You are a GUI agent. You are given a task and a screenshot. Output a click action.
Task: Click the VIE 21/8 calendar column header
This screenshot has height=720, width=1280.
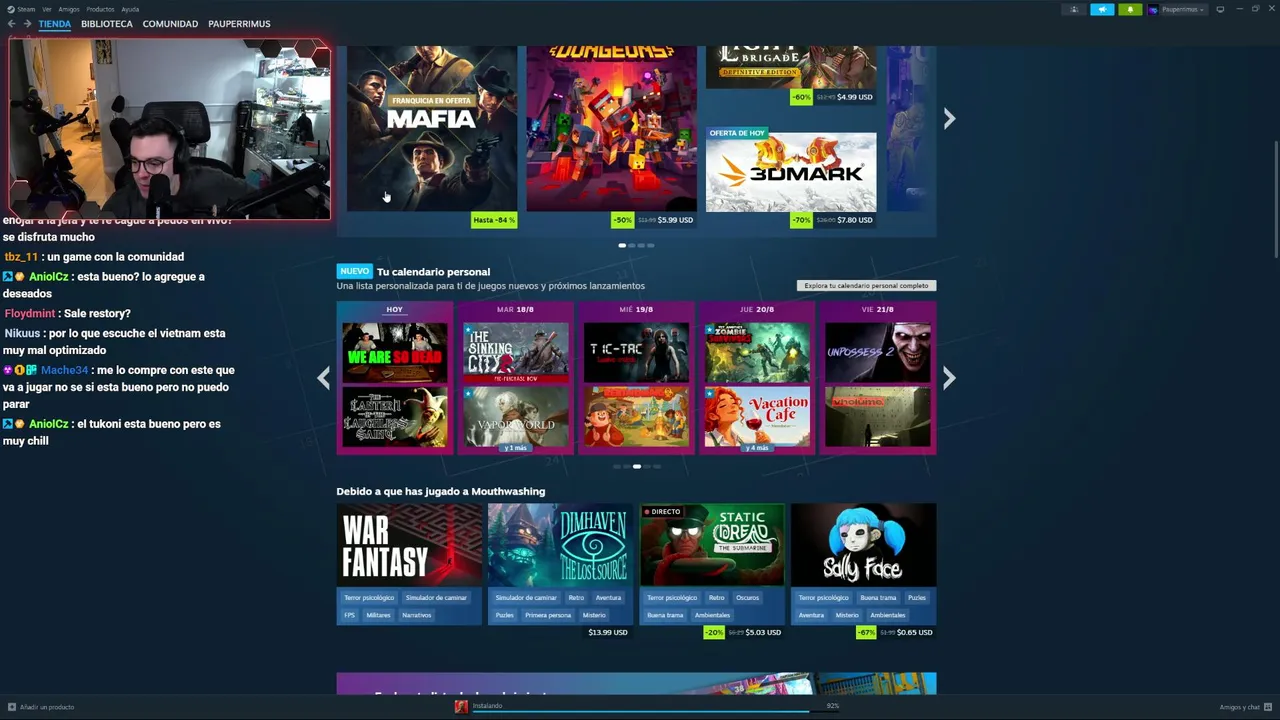(x=878, y=310)
